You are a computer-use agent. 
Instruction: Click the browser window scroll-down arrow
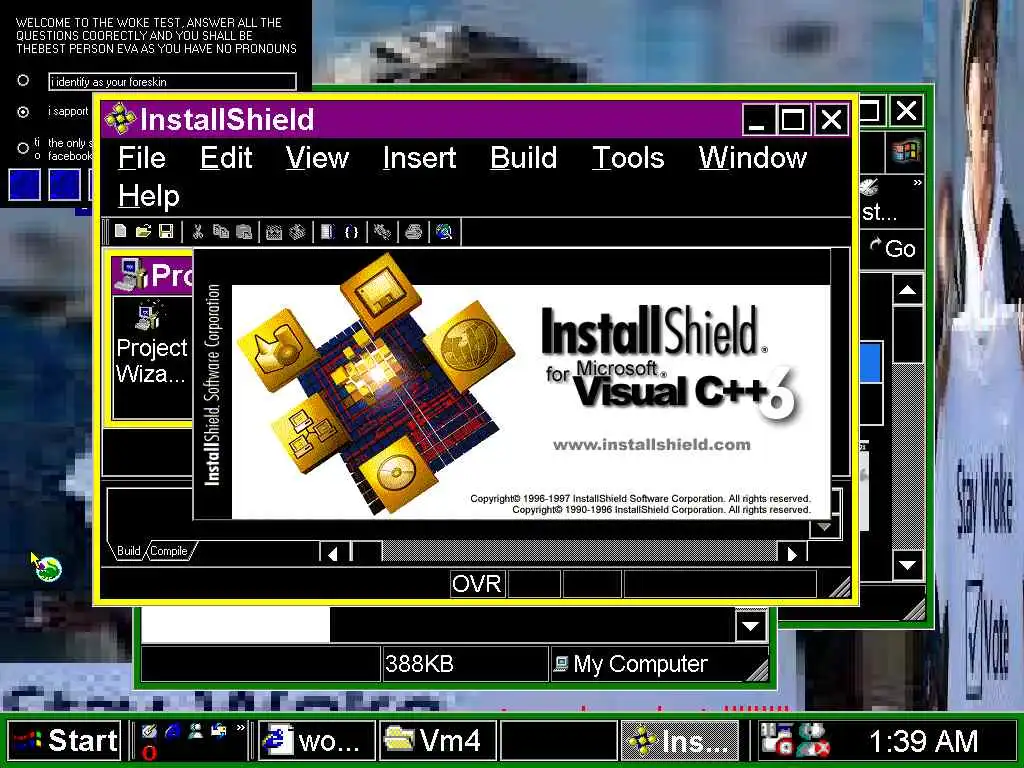tap(907, 565)
